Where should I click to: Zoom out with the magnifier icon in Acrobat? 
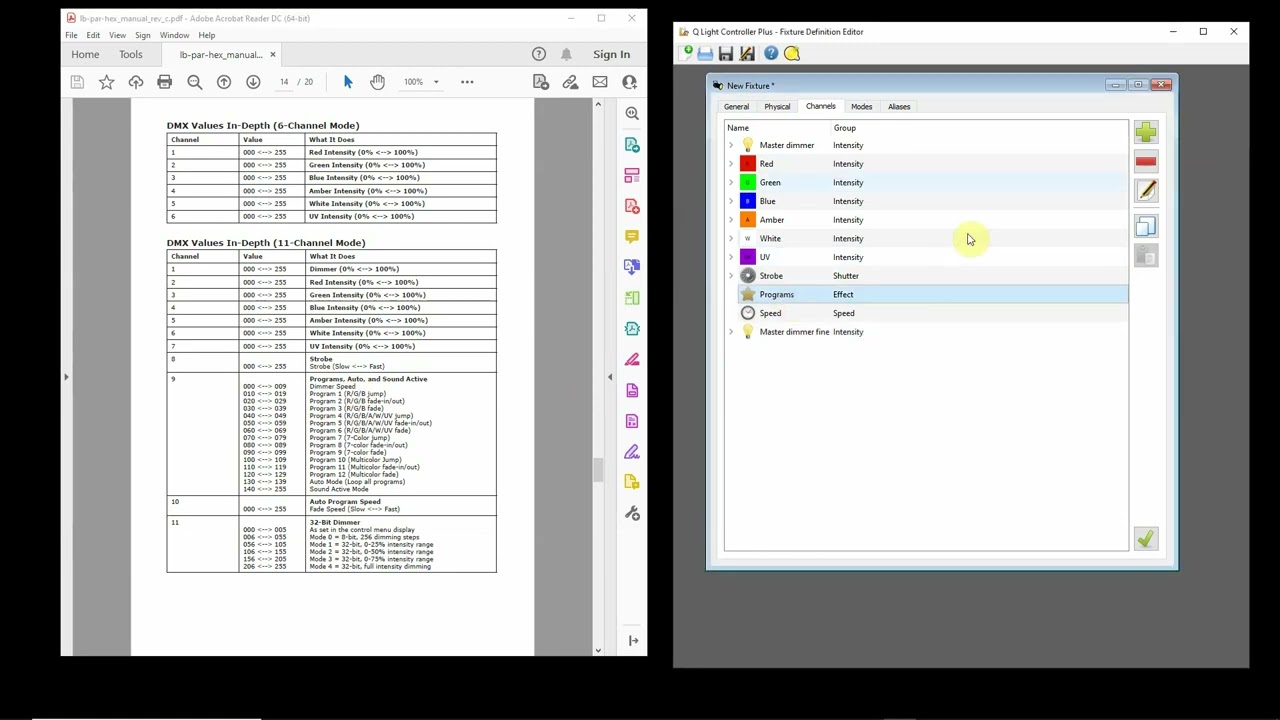click(x=194, y=82)
